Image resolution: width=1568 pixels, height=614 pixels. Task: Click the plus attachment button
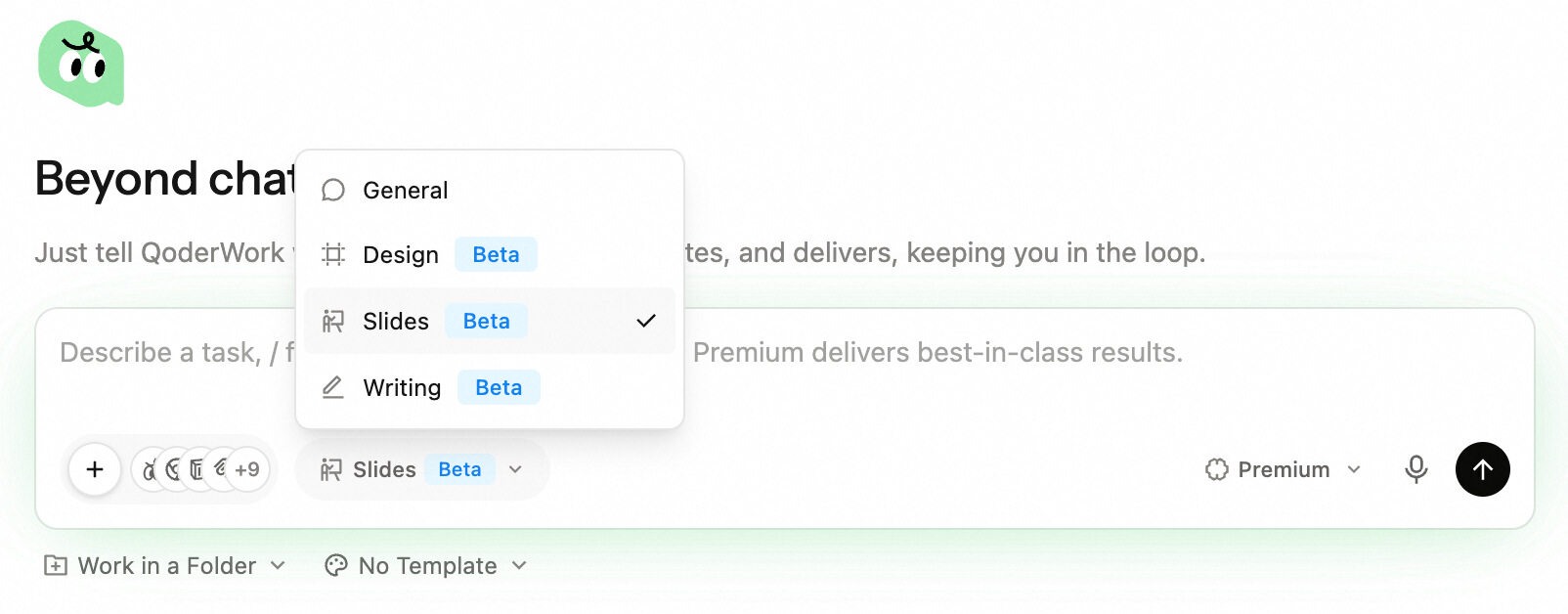point(95,469)
